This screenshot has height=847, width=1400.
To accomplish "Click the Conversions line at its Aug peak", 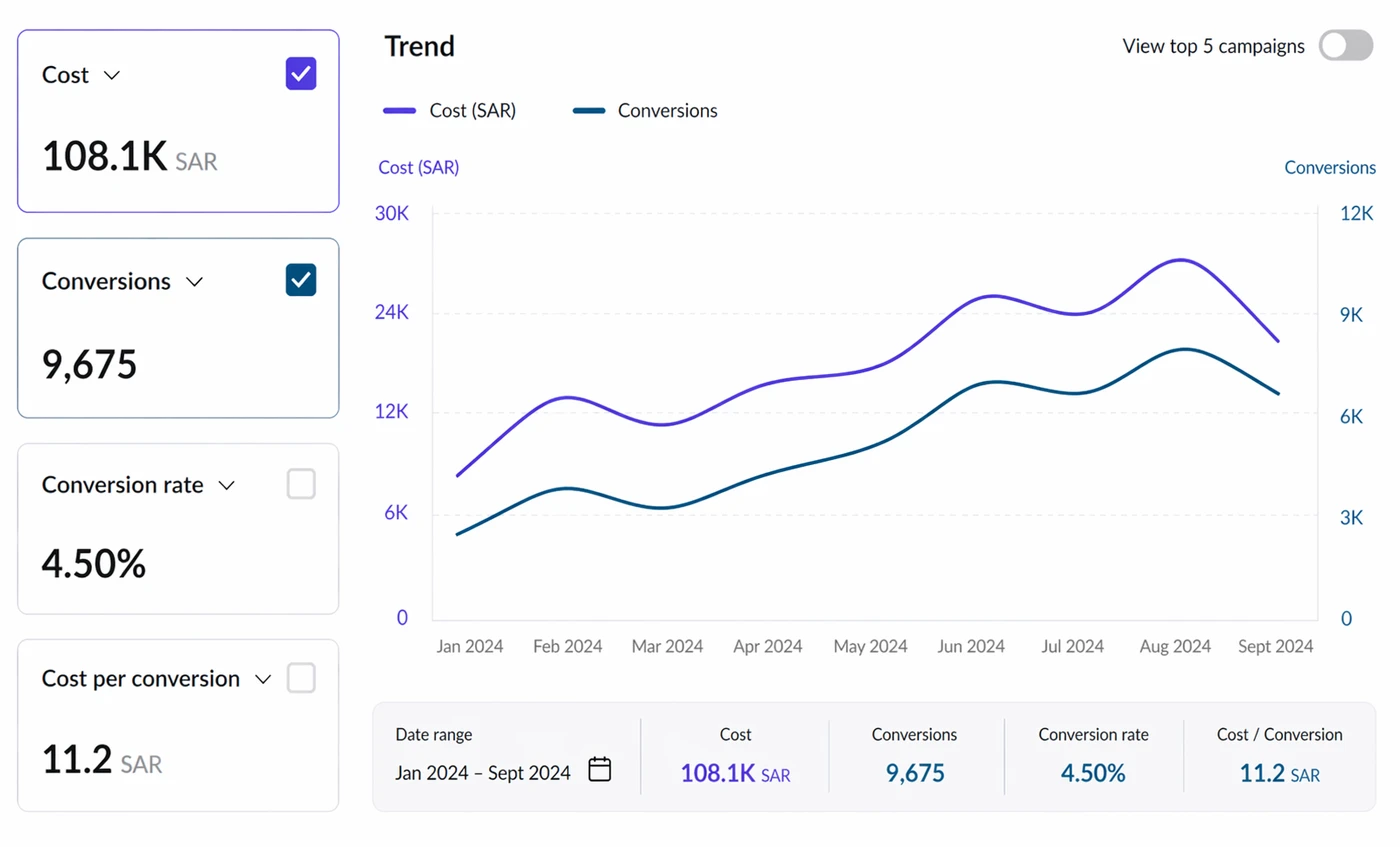I will click(1185, 349).
